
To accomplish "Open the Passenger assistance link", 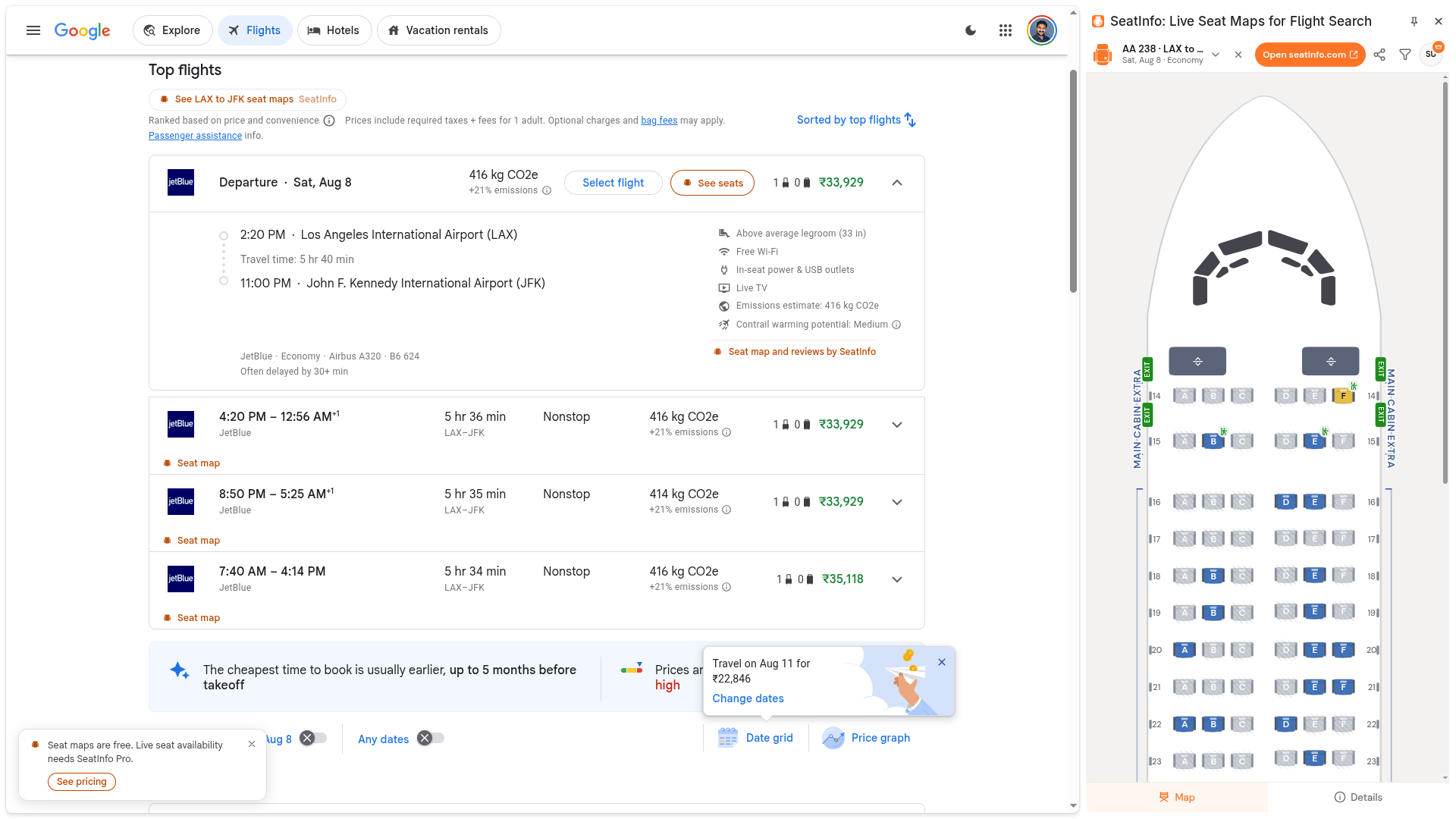I will click(195, 136).
